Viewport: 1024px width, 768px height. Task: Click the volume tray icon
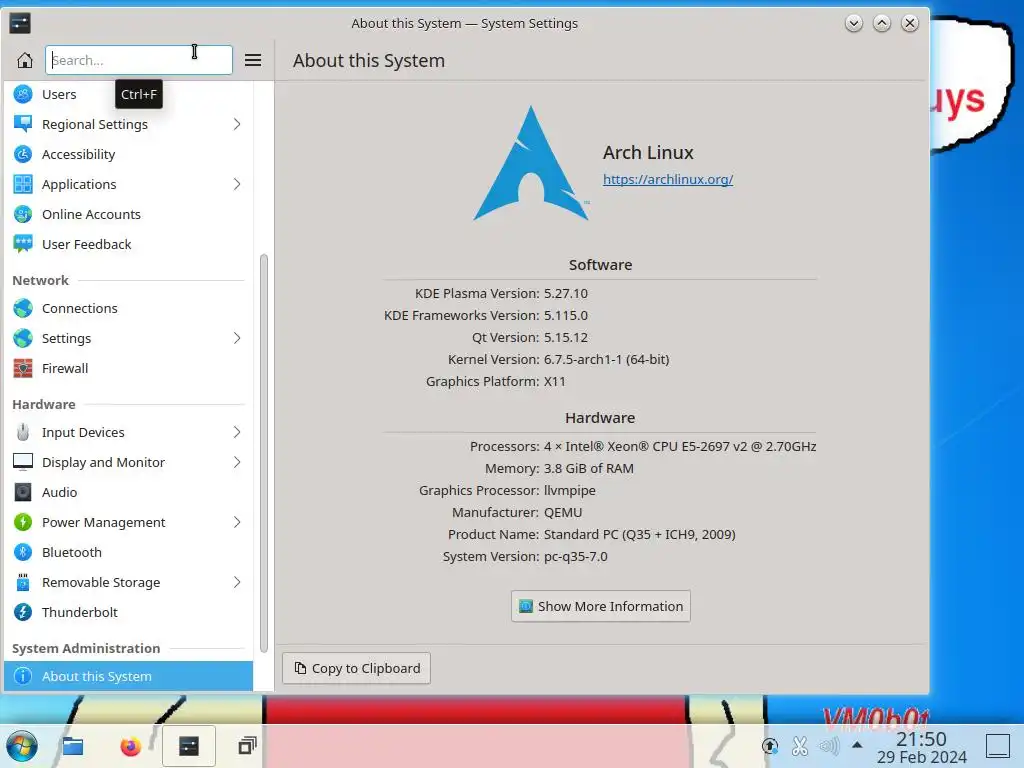pos(829,746)
